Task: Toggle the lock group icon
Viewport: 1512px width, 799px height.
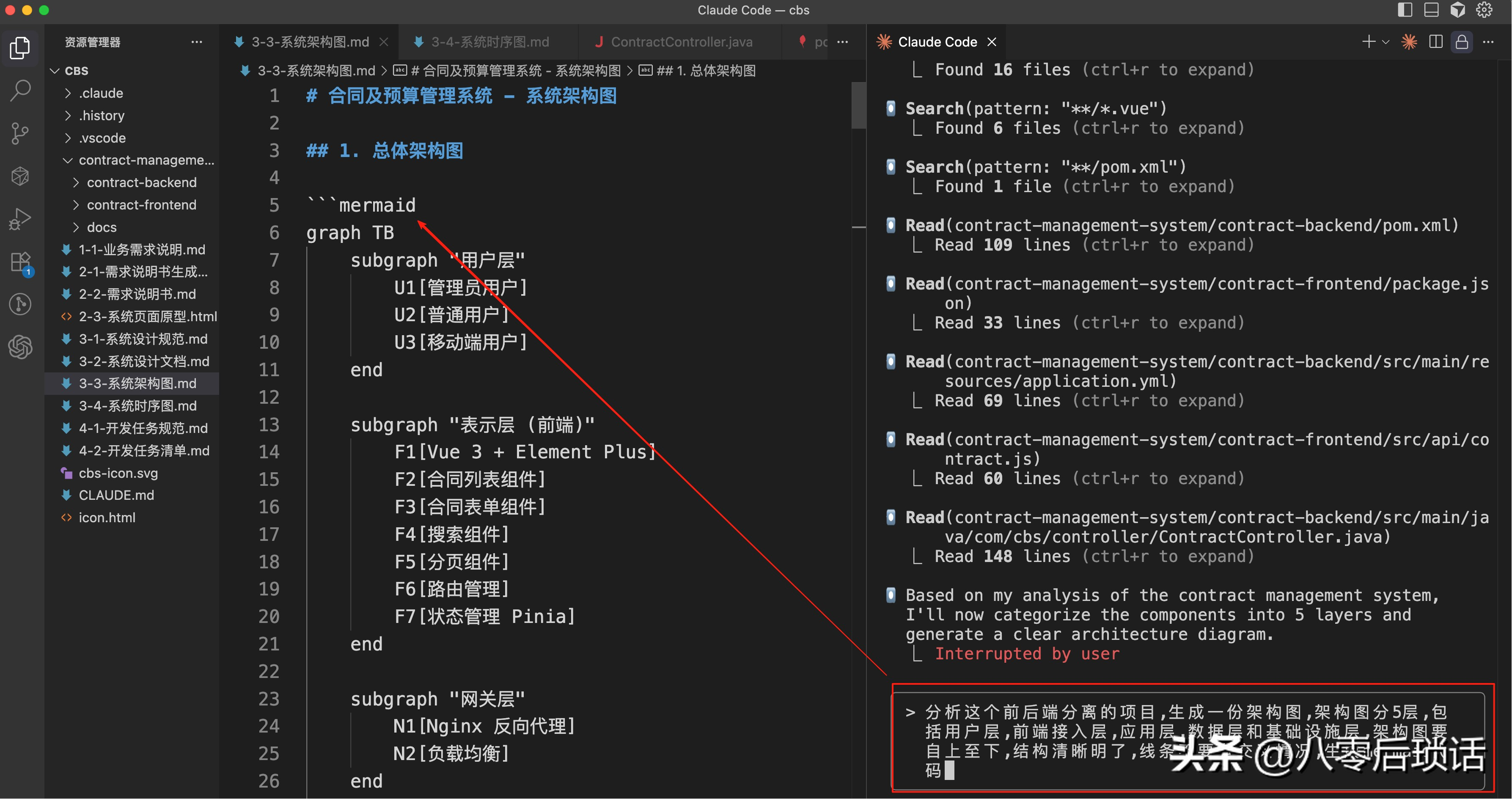Action: point(1462,41)
